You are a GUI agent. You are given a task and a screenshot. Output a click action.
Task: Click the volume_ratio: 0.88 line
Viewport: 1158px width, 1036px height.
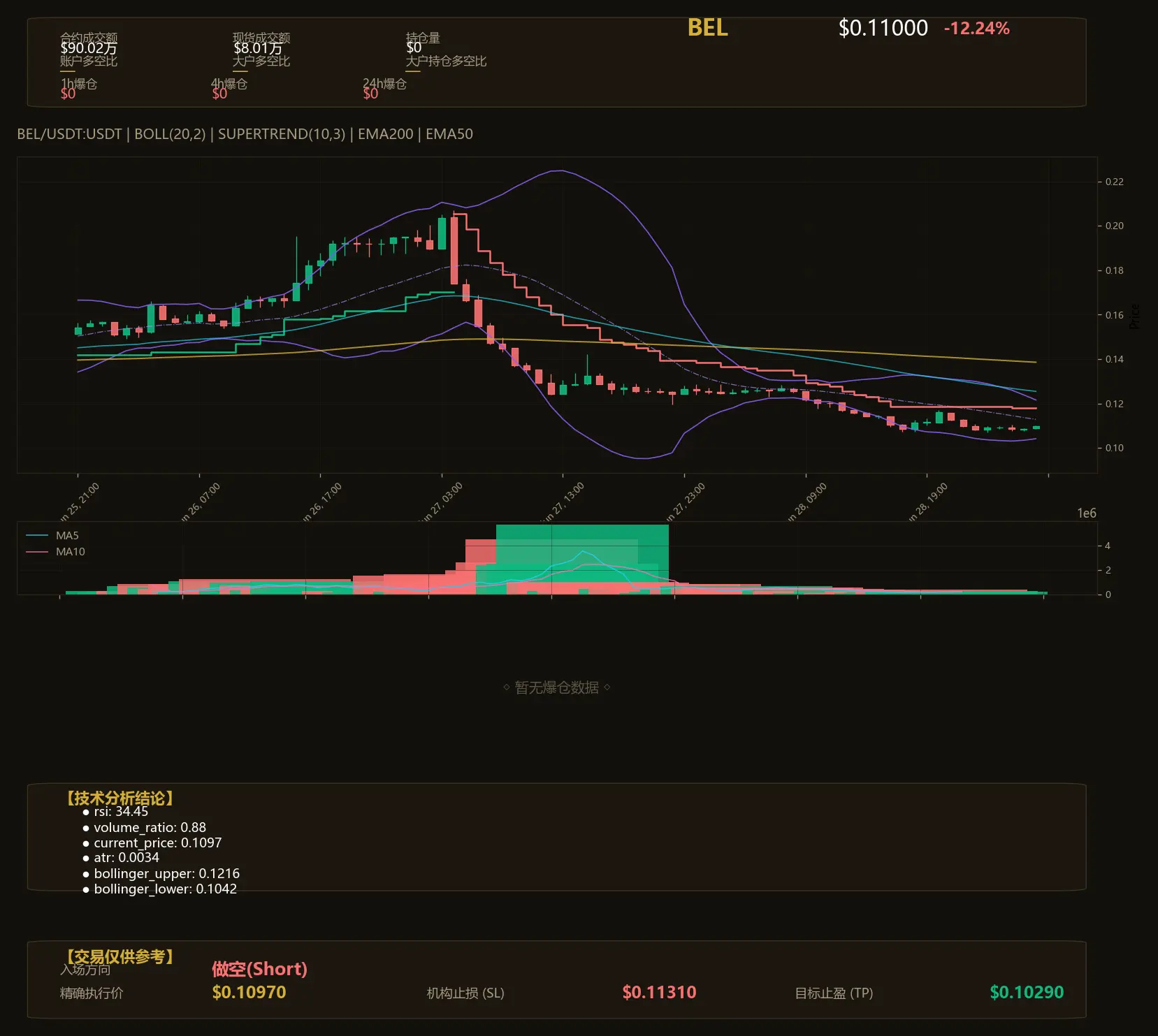(x=150, y=827)
